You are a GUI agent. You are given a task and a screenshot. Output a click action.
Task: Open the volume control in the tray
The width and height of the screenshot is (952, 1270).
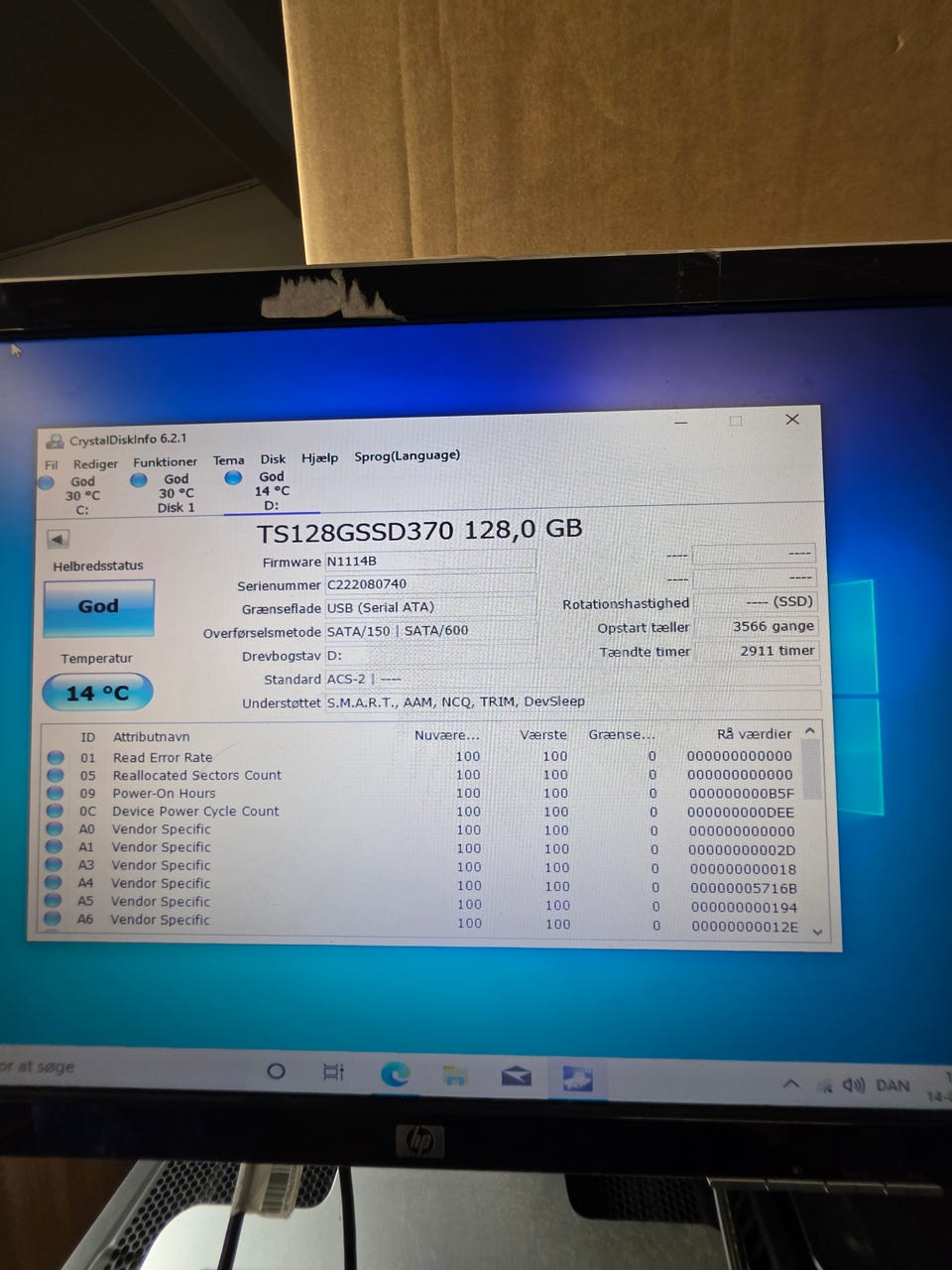[853, 1085]
